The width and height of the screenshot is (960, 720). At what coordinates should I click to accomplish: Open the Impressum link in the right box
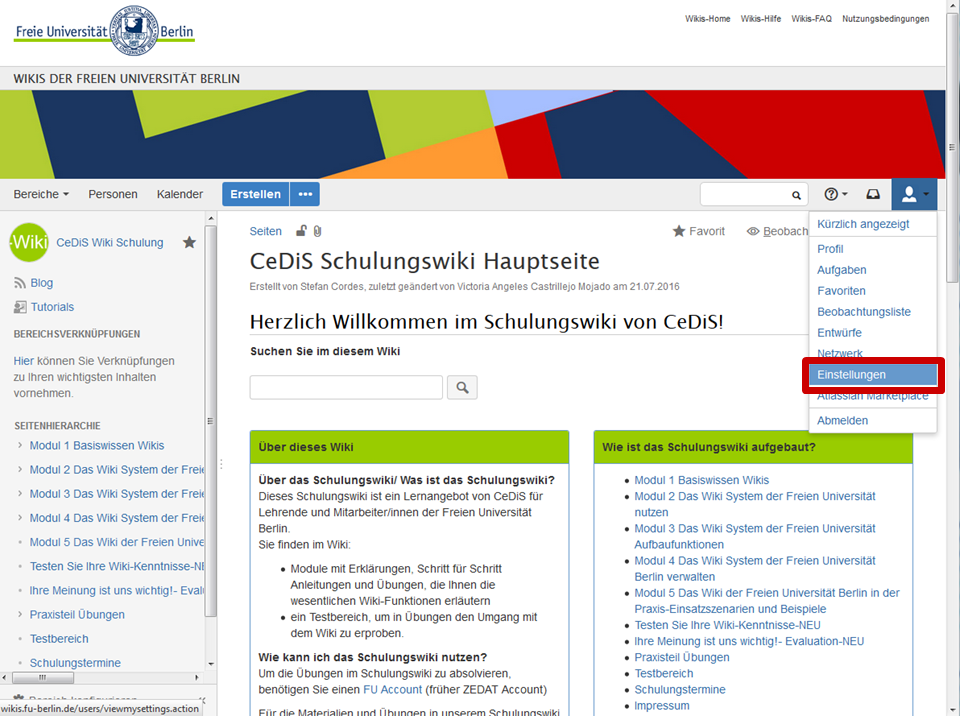click(661, 705)
